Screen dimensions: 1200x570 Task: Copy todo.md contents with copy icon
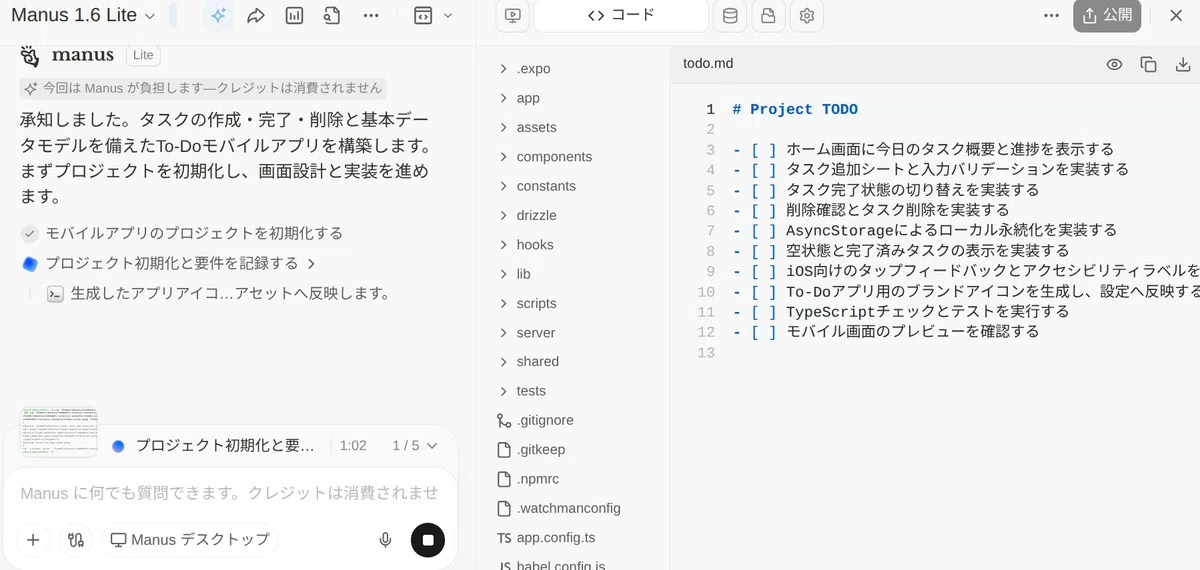[x=1149, y=64]
